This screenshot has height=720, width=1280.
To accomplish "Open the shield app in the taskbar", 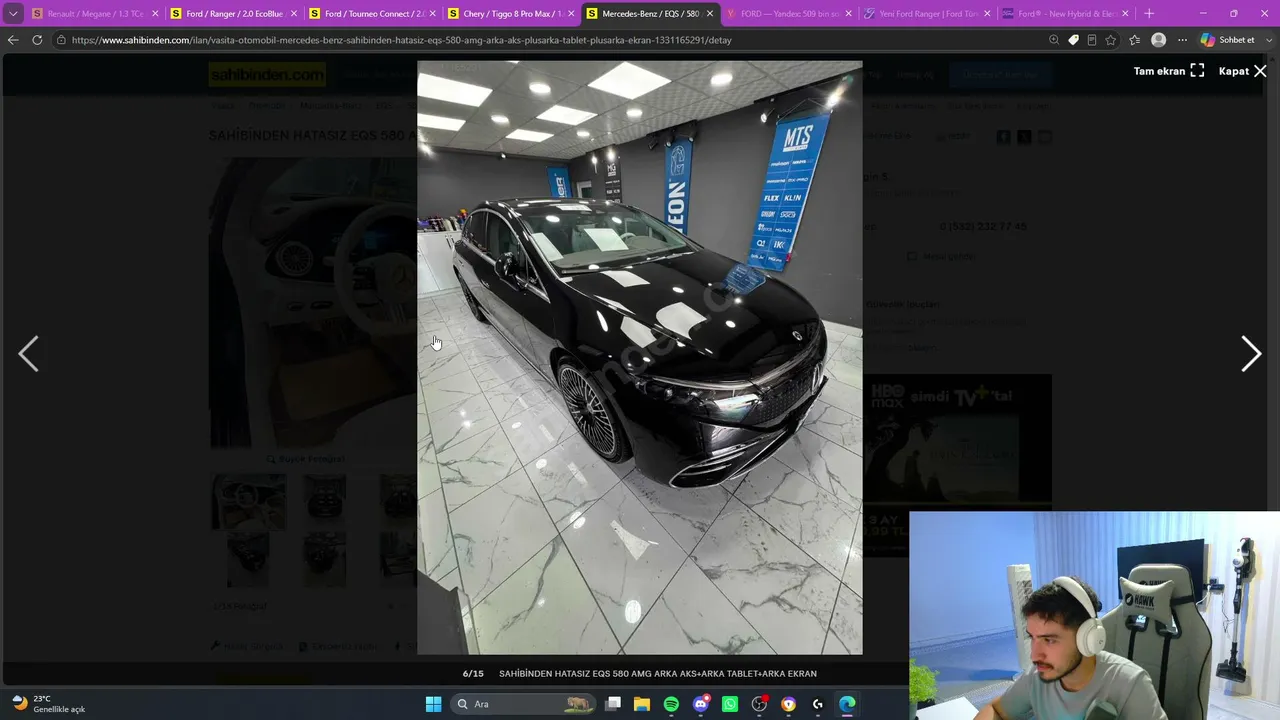I will pos(789,704).
